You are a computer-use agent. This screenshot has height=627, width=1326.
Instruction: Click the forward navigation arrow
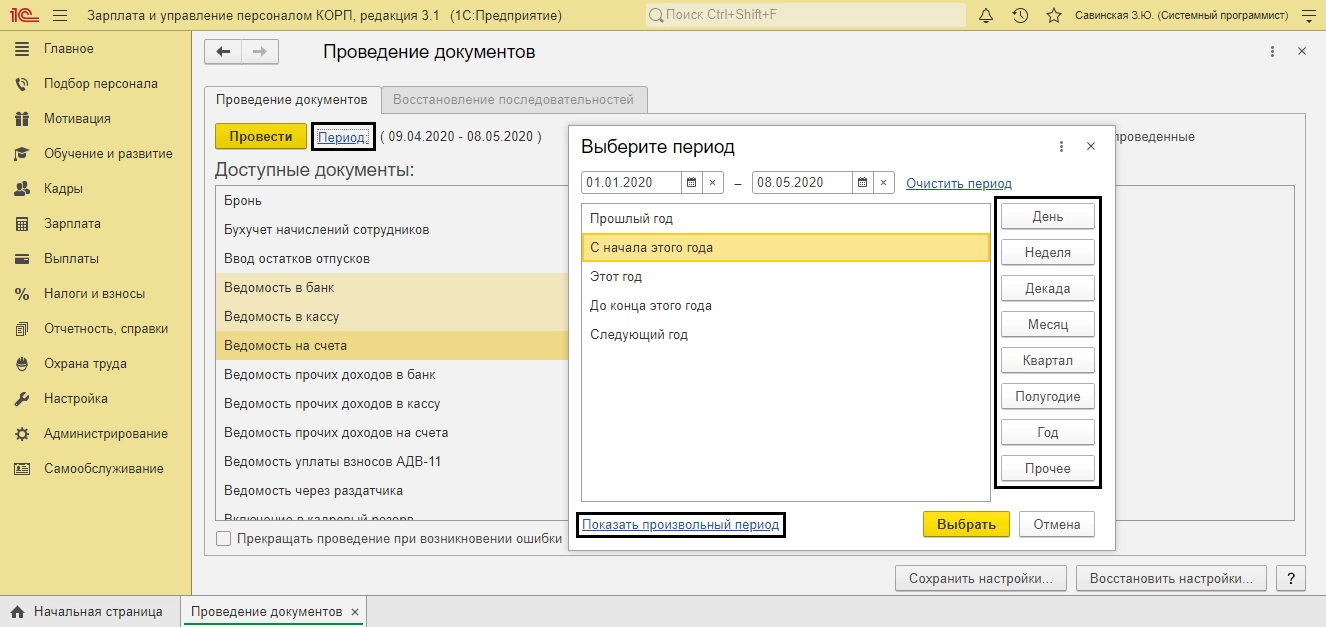tap(260, 52)
